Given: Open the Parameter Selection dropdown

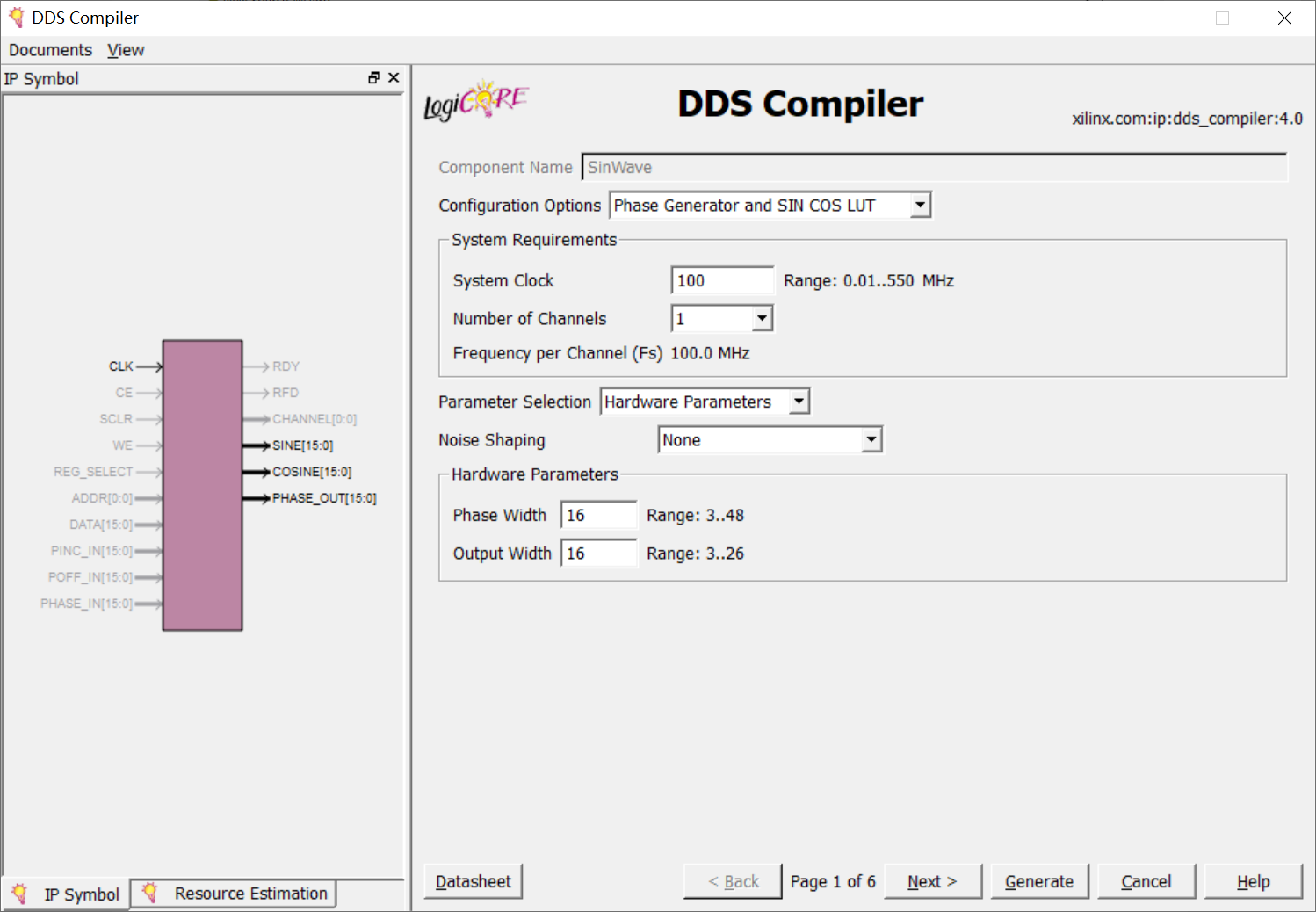Looking at the screenshot, I should (799, 402).
